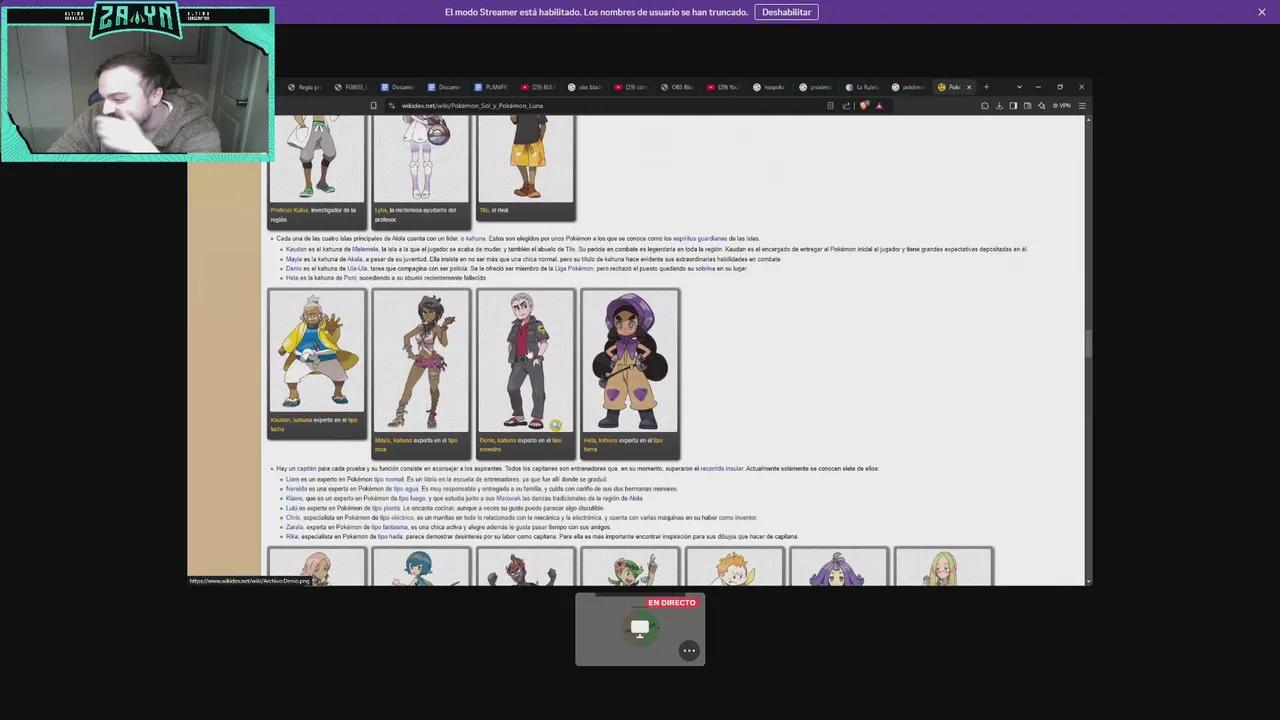Click the reader mode icon in address bar
This screenshot has height=720, width=1280.
[x=830, y=105]
